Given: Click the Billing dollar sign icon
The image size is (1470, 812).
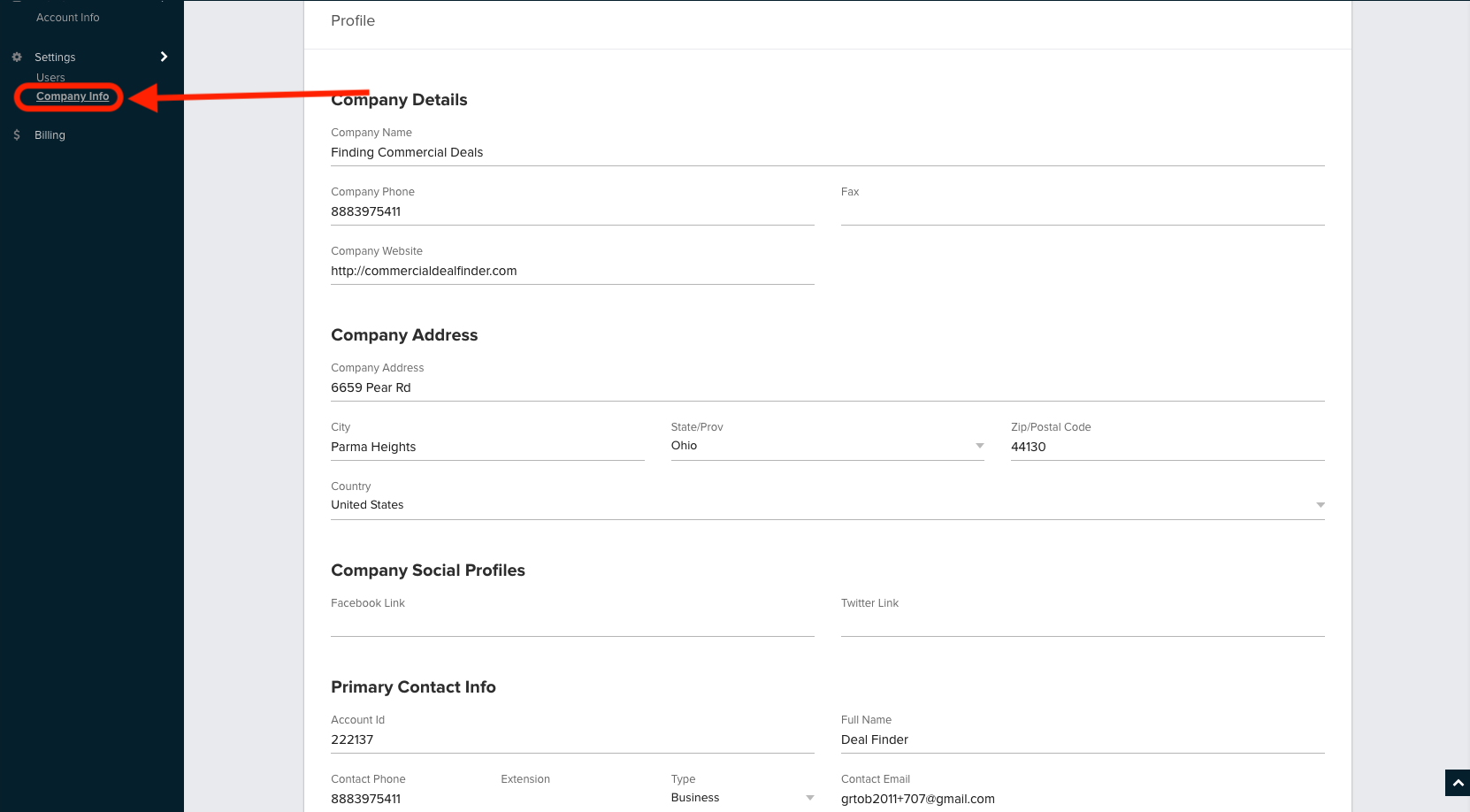Looking at the screenshot, I should click(17, 135).
